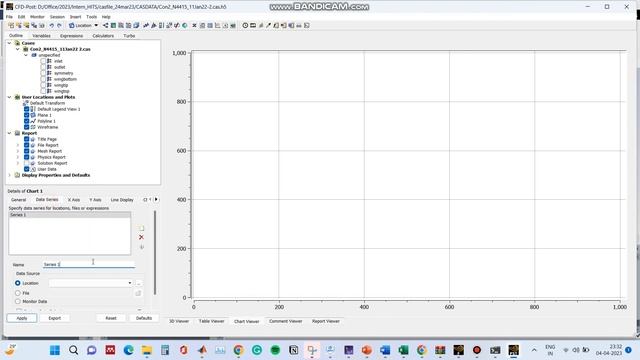Untick the Wireframe checkbox

(27, 127)
